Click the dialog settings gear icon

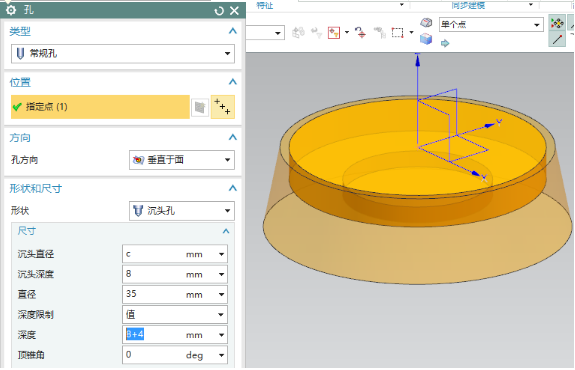click(11, 10)
